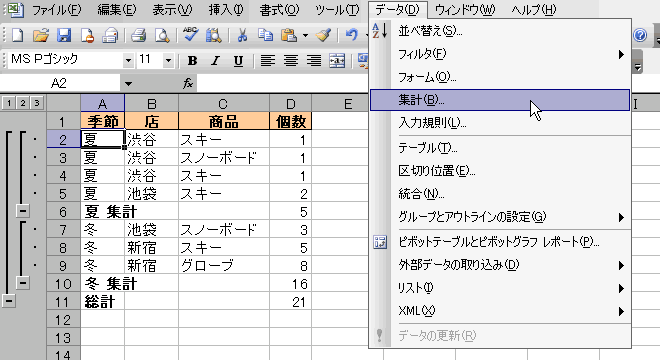Expand the リスト submenu

500,288
